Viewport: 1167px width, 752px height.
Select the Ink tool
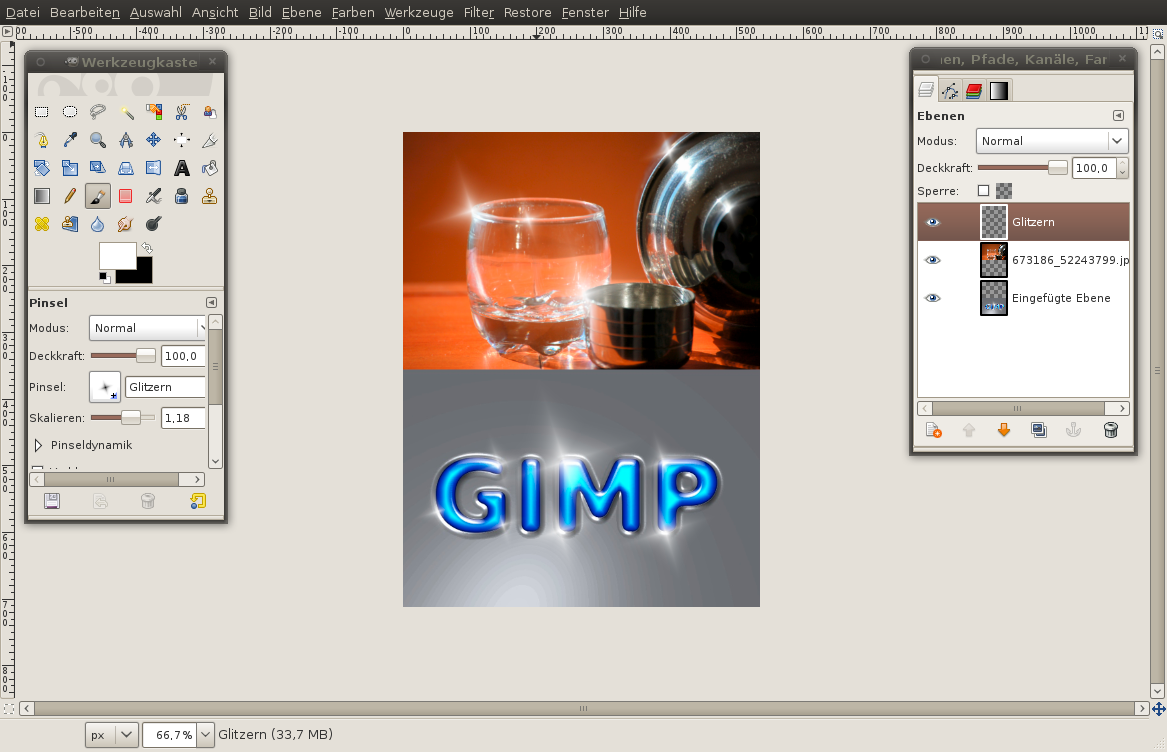point(182,196)
